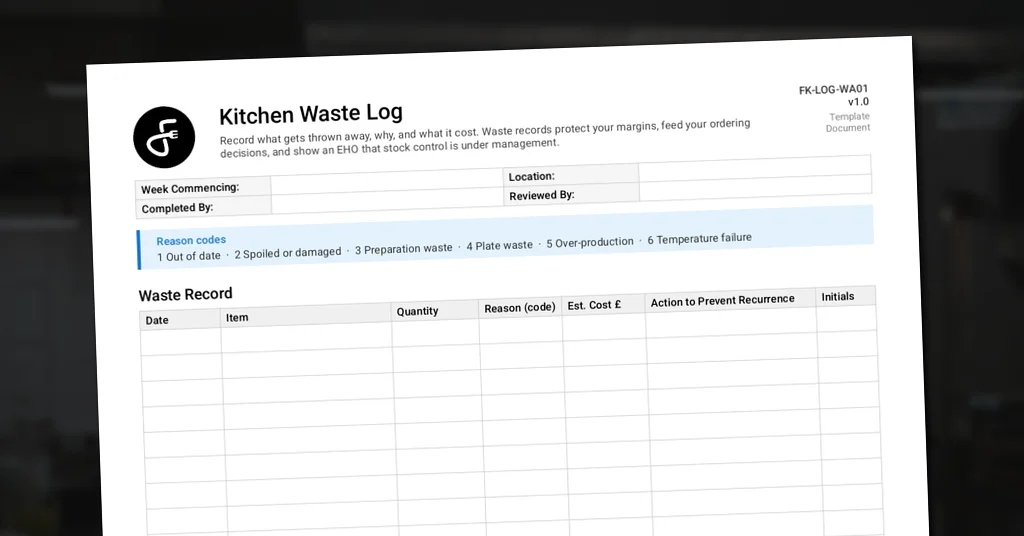Screen dimensions: 1024x536
Task: Click the 'Template Document' label
Action: 848,122
